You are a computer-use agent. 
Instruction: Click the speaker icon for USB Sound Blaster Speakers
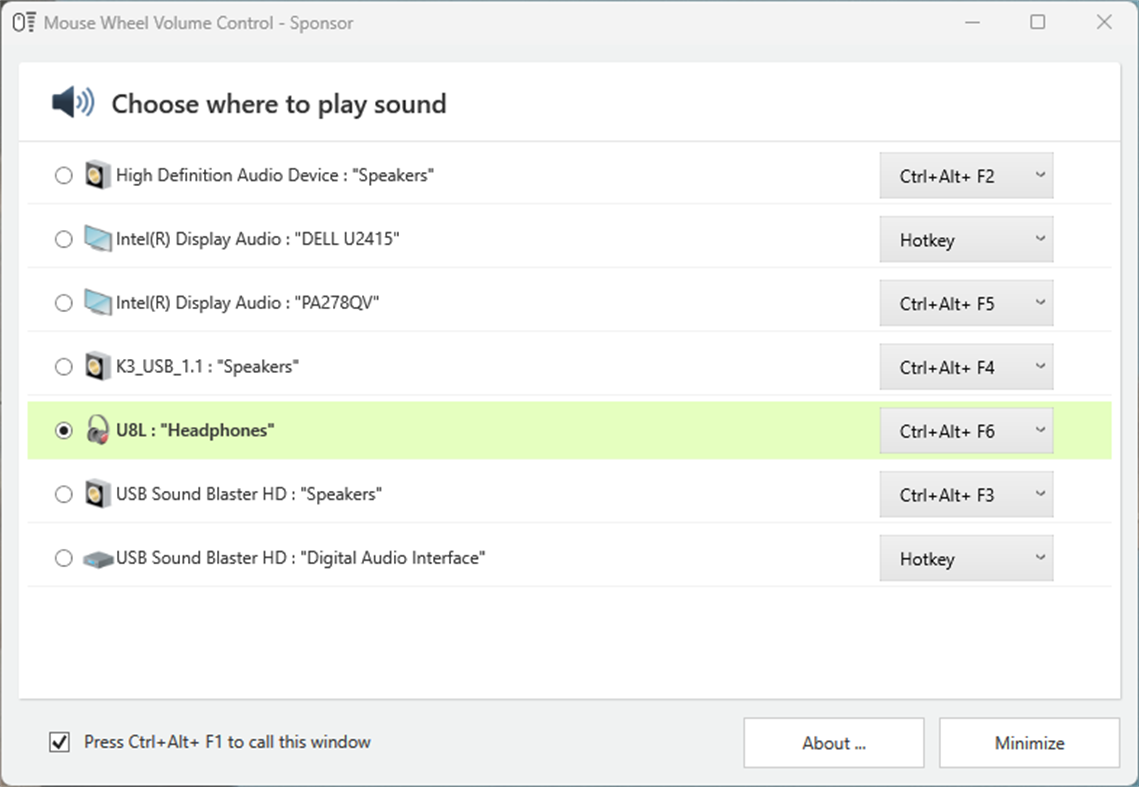click(x=97, y=494)
